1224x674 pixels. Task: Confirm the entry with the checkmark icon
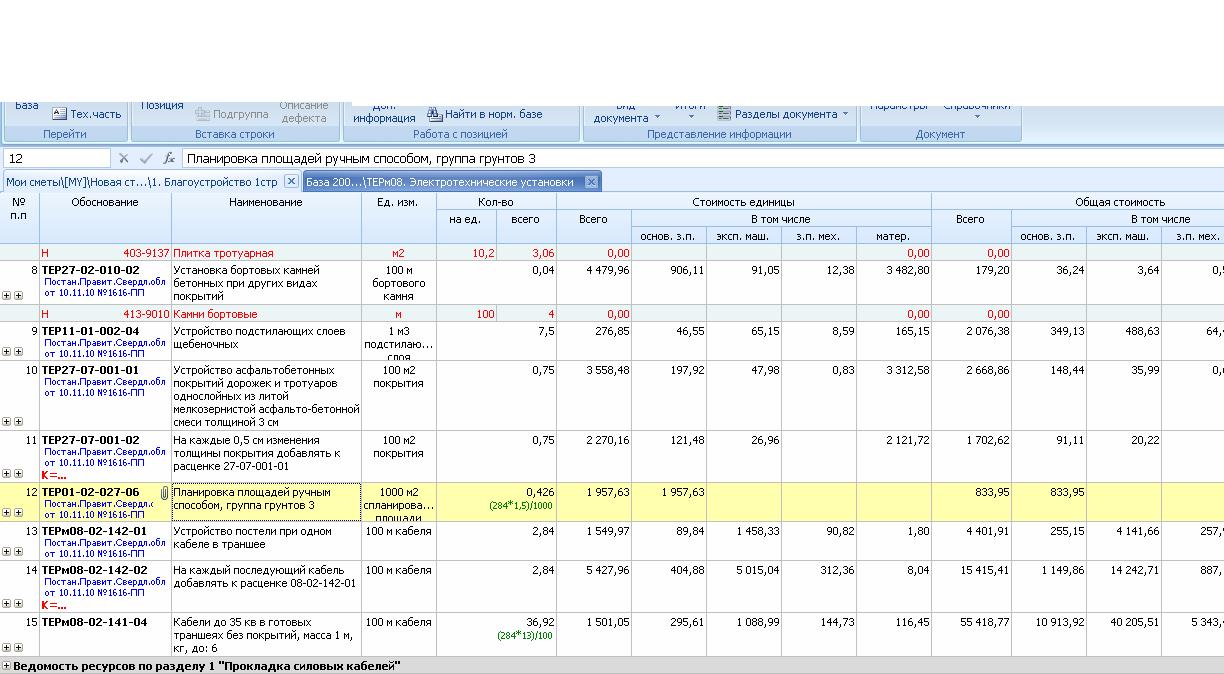click(146, 158)
